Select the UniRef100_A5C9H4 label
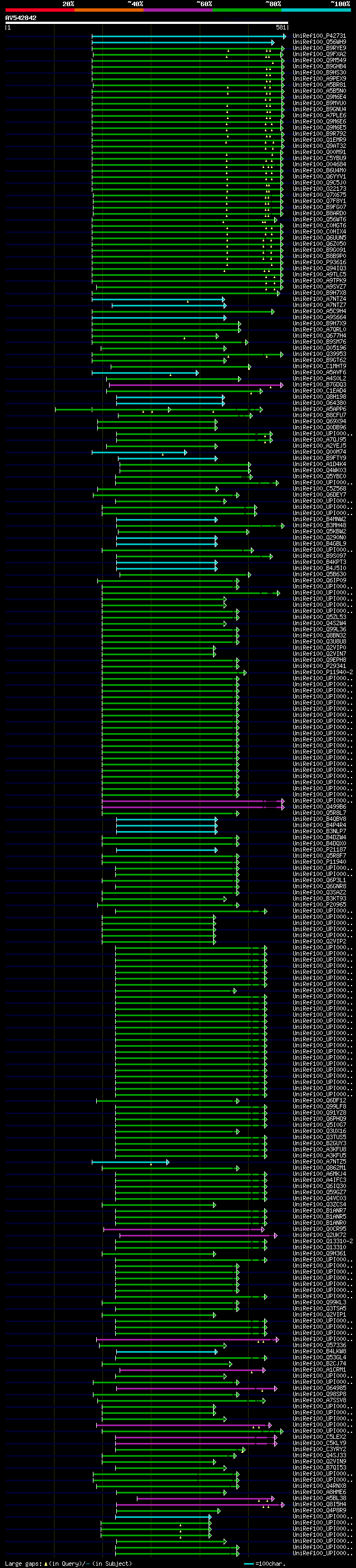Image resolution: width=356 pixels, height=1568 pixels. pyautogui.click(x=319, y=311)
